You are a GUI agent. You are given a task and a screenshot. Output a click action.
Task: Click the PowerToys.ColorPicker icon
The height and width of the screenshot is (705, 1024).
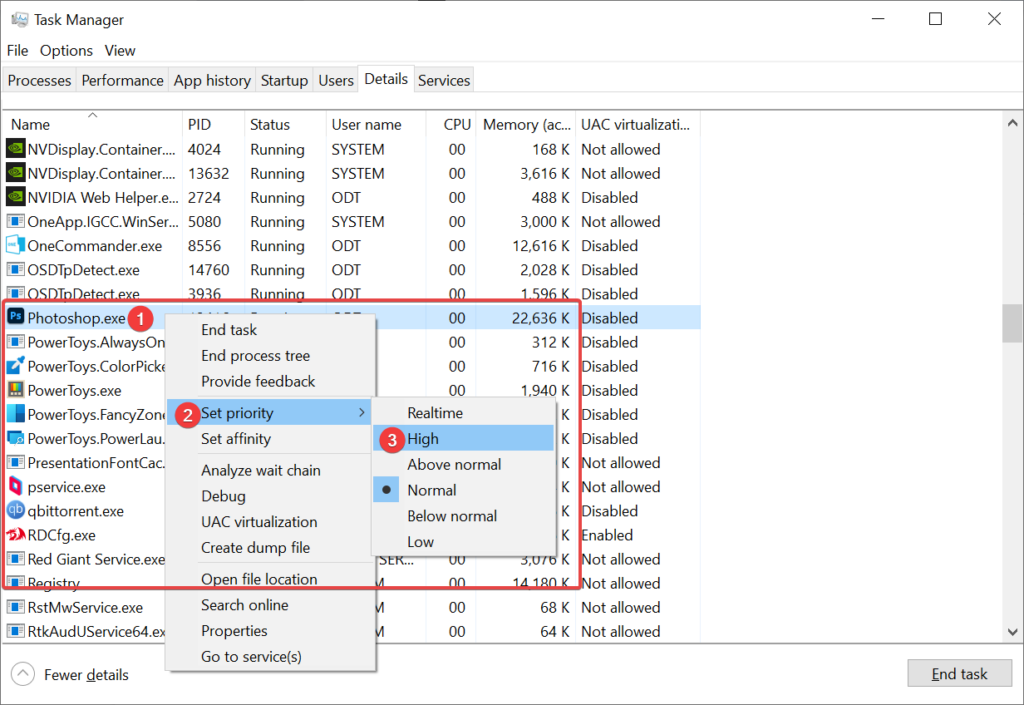(16, 366)
